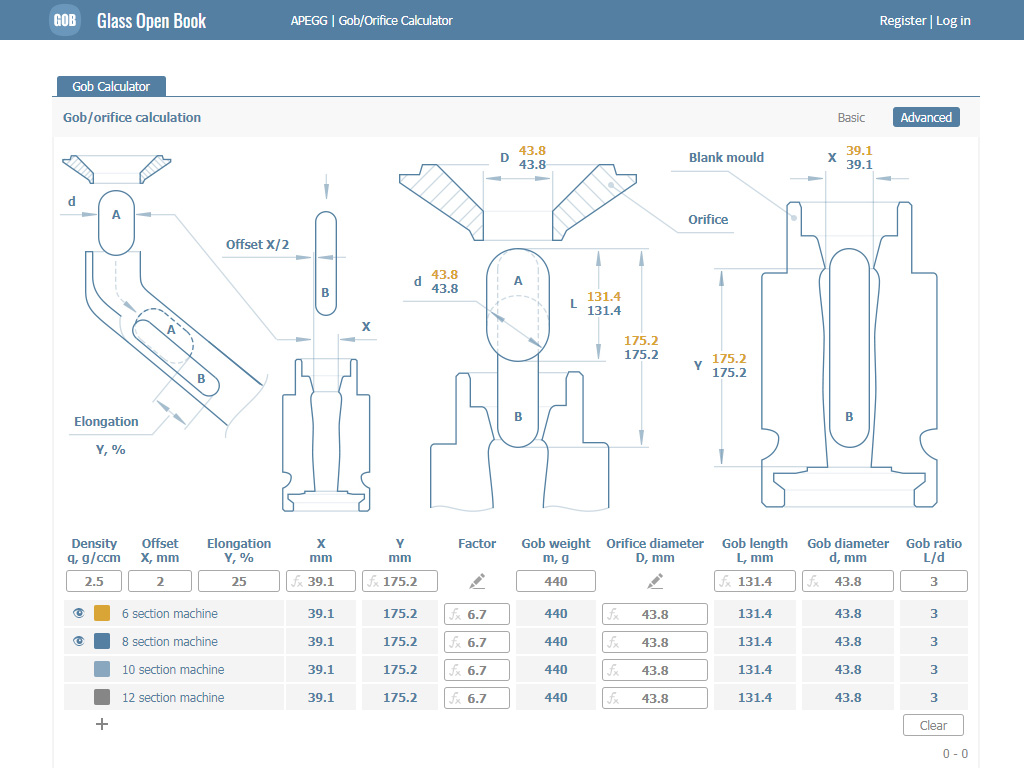Click the fx icon in Gob length field
Image resolution: width=1024 pixels, height=768 pixels.
(x=725, y=581)
